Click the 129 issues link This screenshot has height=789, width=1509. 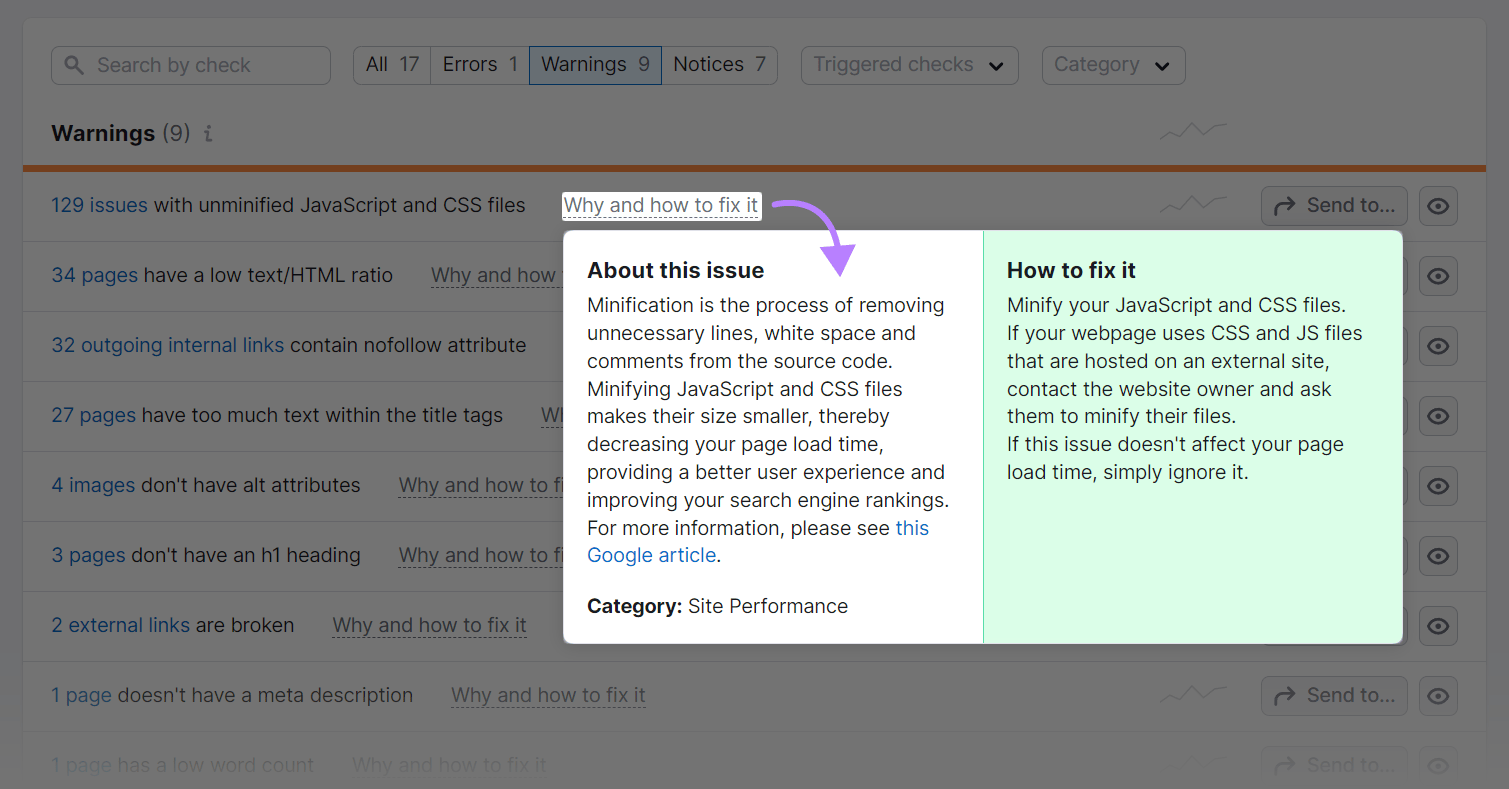[x=99, y=205]
